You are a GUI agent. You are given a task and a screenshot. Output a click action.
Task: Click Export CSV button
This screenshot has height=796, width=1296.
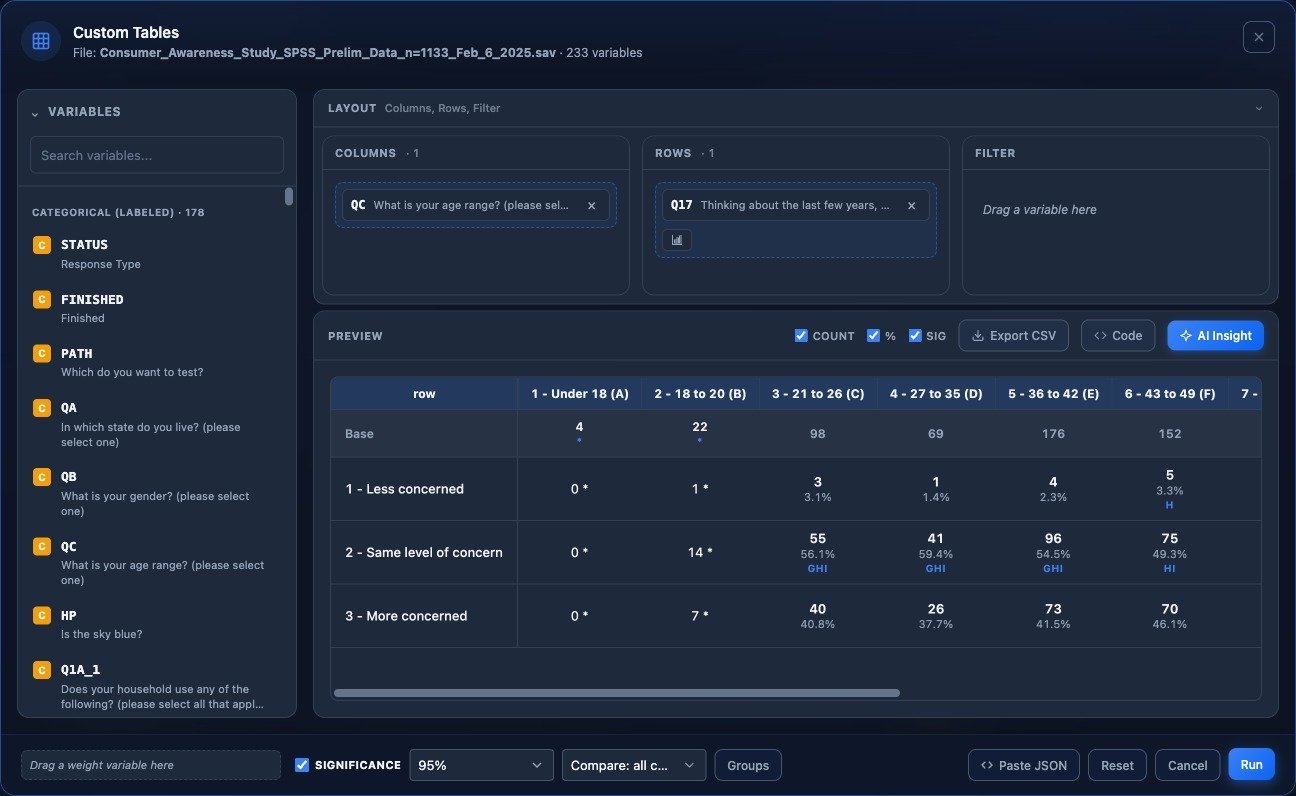pos(1013,336)
